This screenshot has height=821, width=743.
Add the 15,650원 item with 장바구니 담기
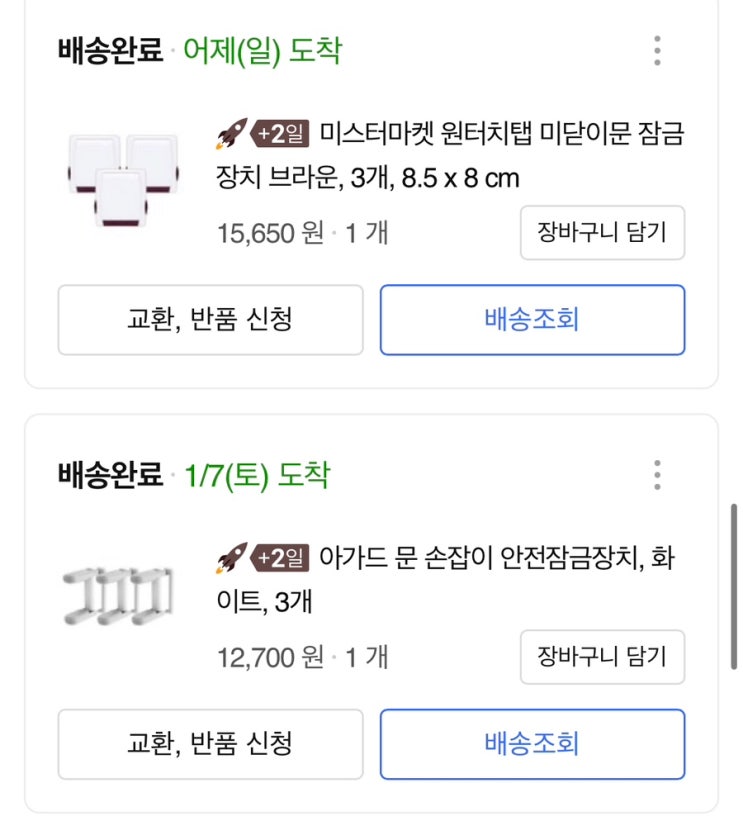point(602,232)
